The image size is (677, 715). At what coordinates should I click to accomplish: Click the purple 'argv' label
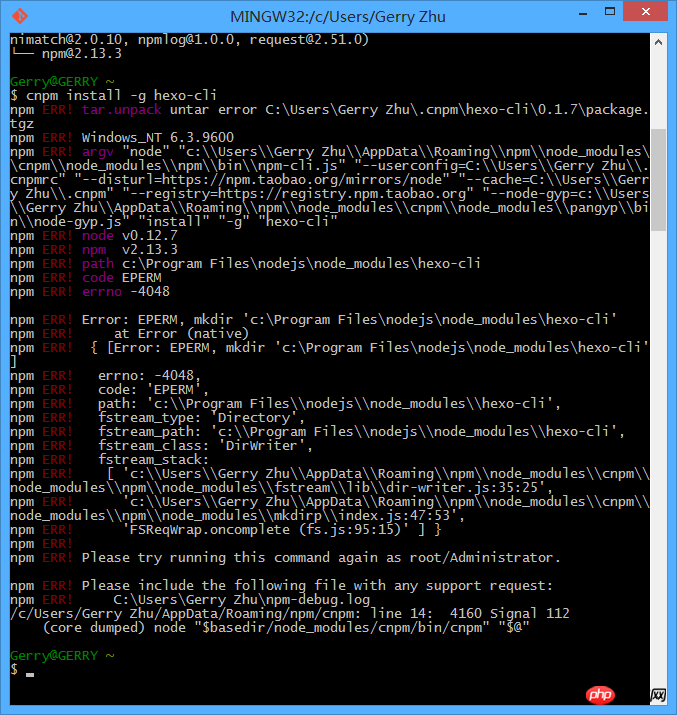pyautogui.click(x=98, y=152)
